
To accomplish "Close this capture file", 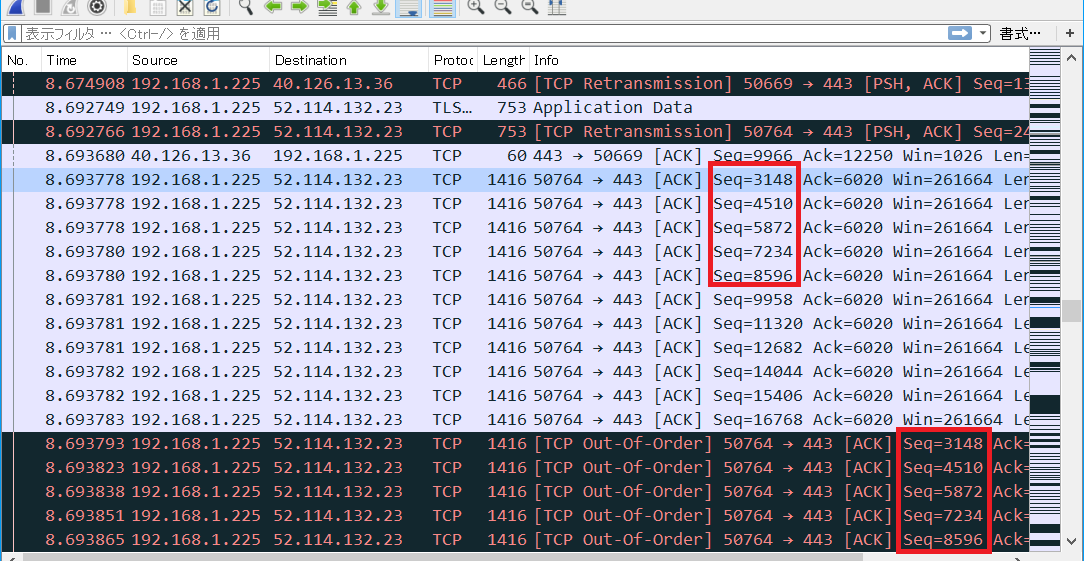I will click(x=185, y=7).
